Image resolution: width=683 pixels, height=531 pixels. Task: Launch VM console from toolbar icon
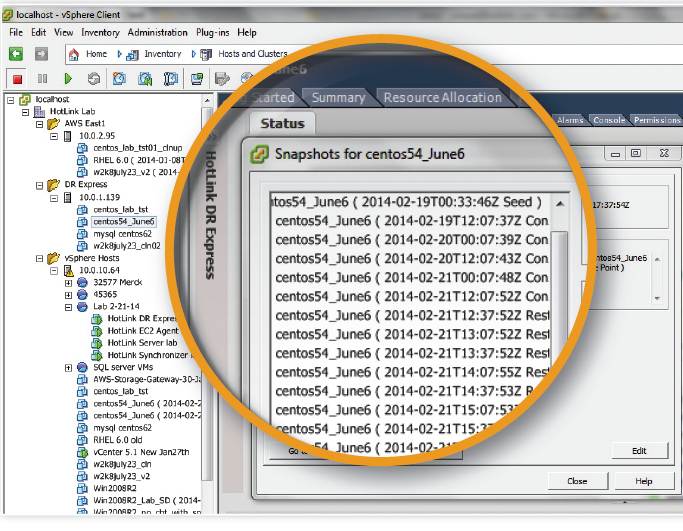(197, 79)
